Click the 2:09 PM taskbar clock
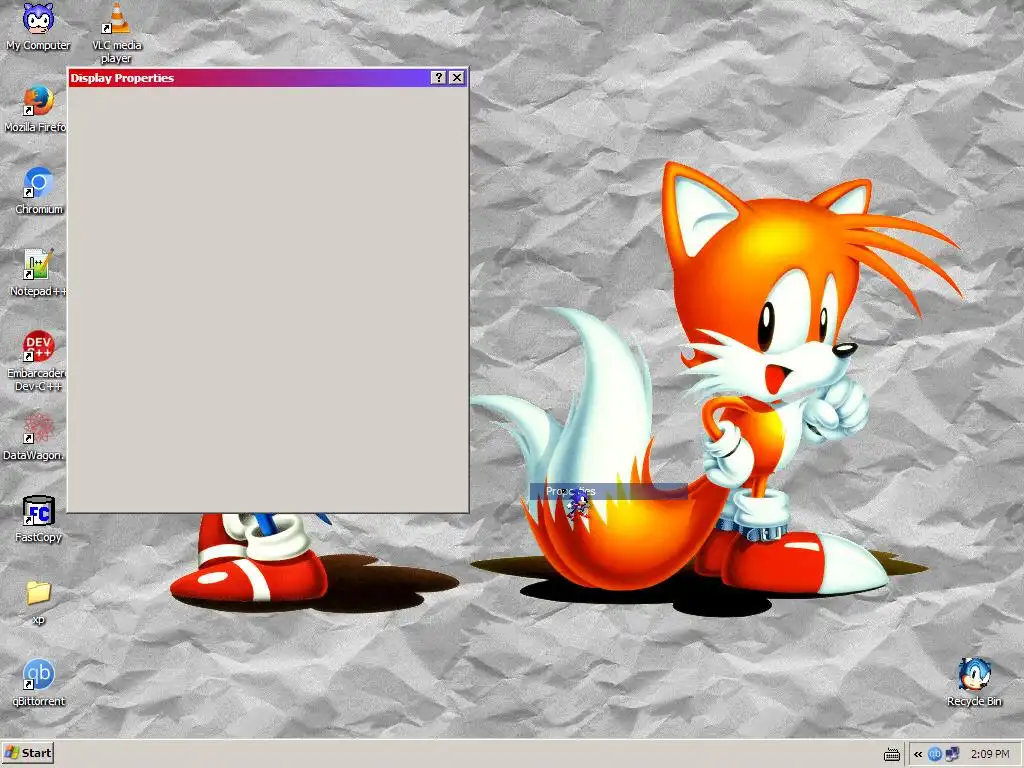Viewport: 1024px width, 768px height. point(990,754)
